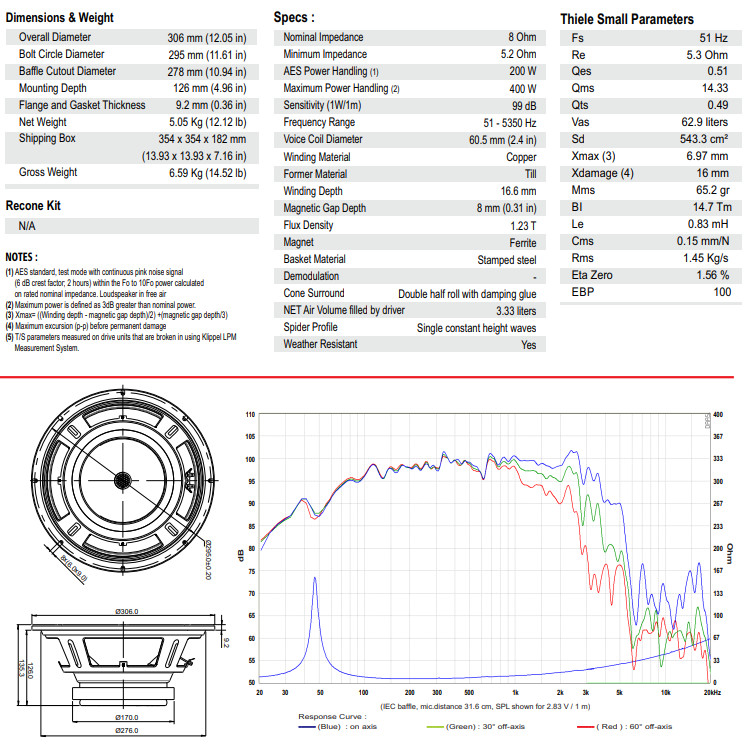Select Cms value 0.15 mm/N
Image resolution: width=747 pixels, height=751 pixels.
click(703, 241)
